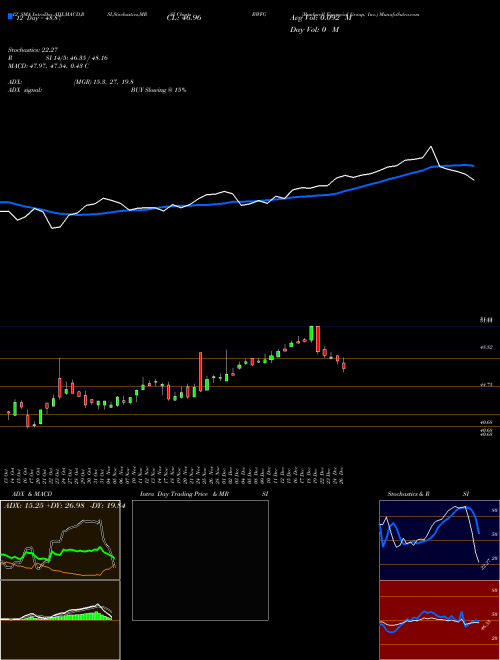Click the 'ADX signal:' label
This screenshot has width=500, height=660.
tap(25, 90)
